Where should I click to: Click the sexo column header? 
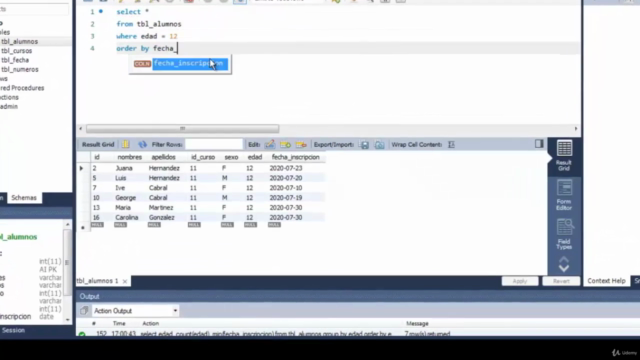pyautogui.click(x=231, y=157)
